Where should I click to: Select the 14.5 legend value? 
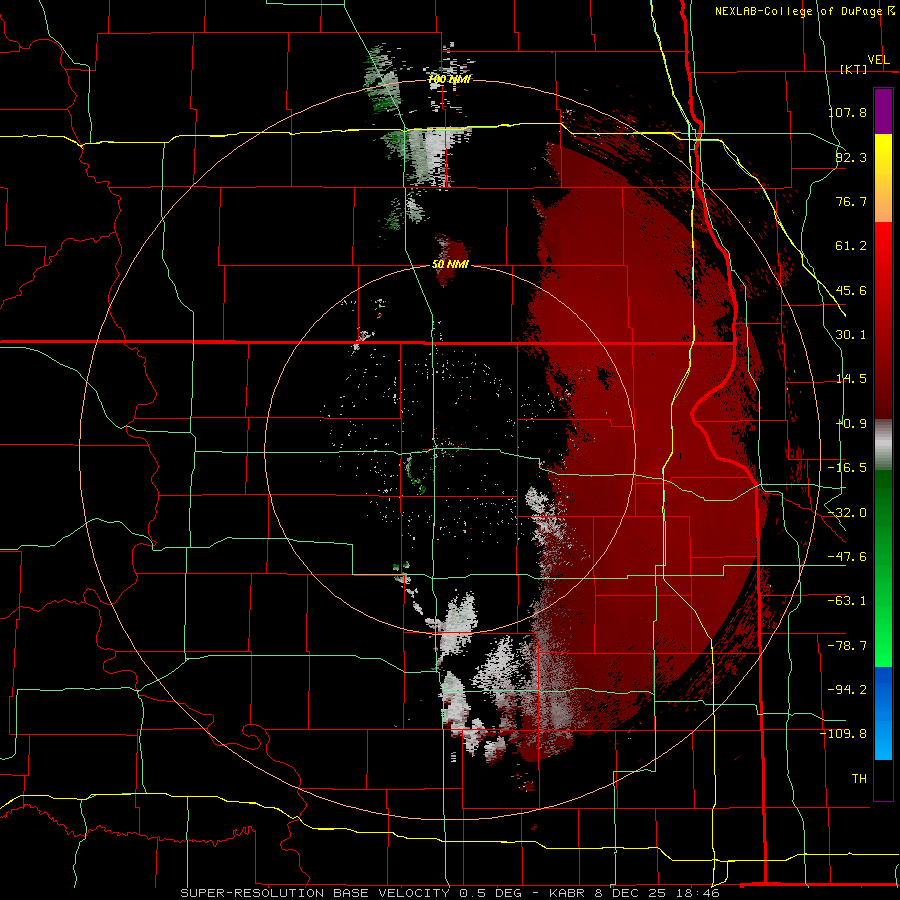(851, 379)
